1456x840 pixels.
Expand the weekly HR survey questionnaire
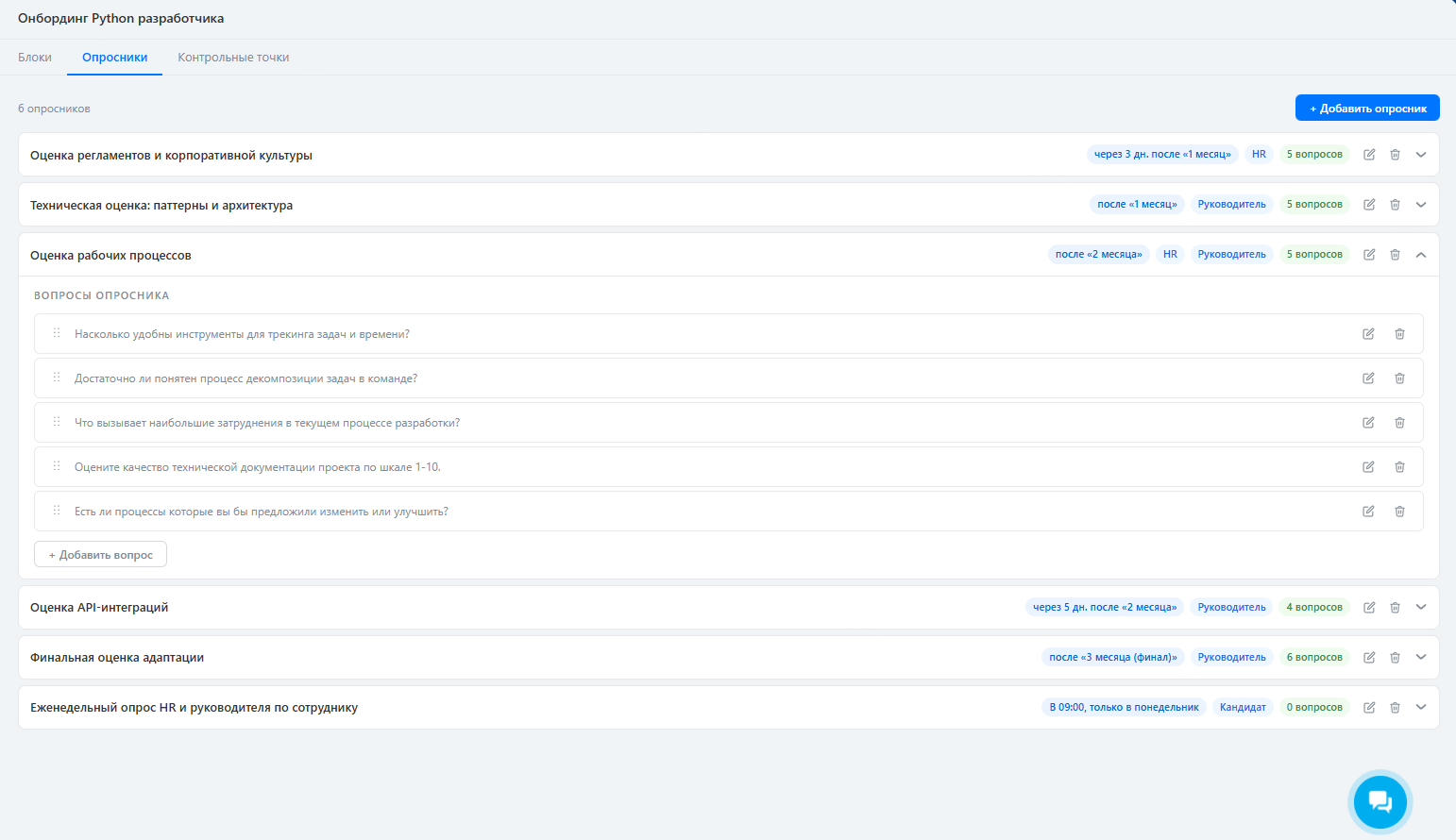pyautogui.click(x=1421, y=708)
